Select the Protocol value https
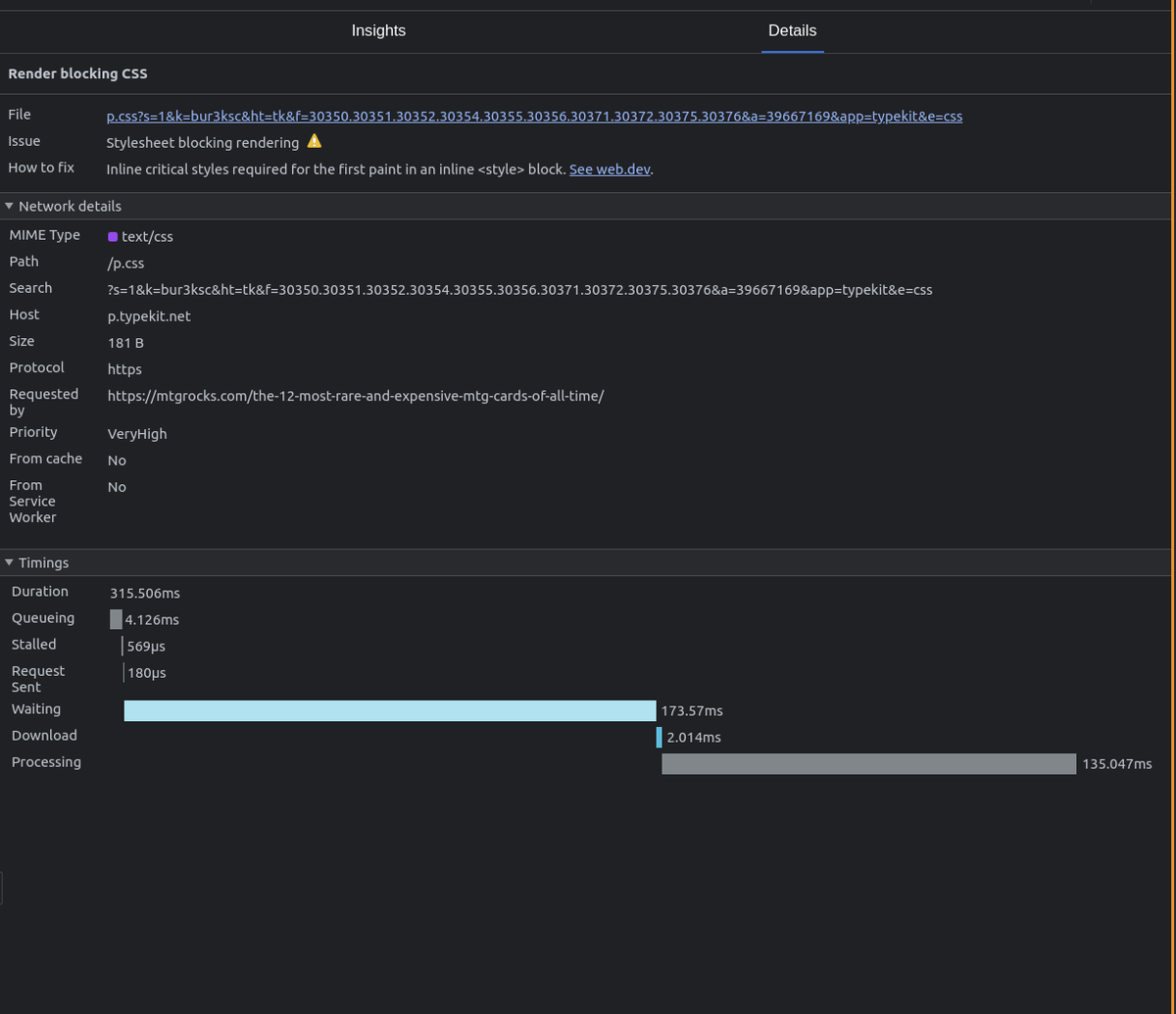 pos(123,368)
